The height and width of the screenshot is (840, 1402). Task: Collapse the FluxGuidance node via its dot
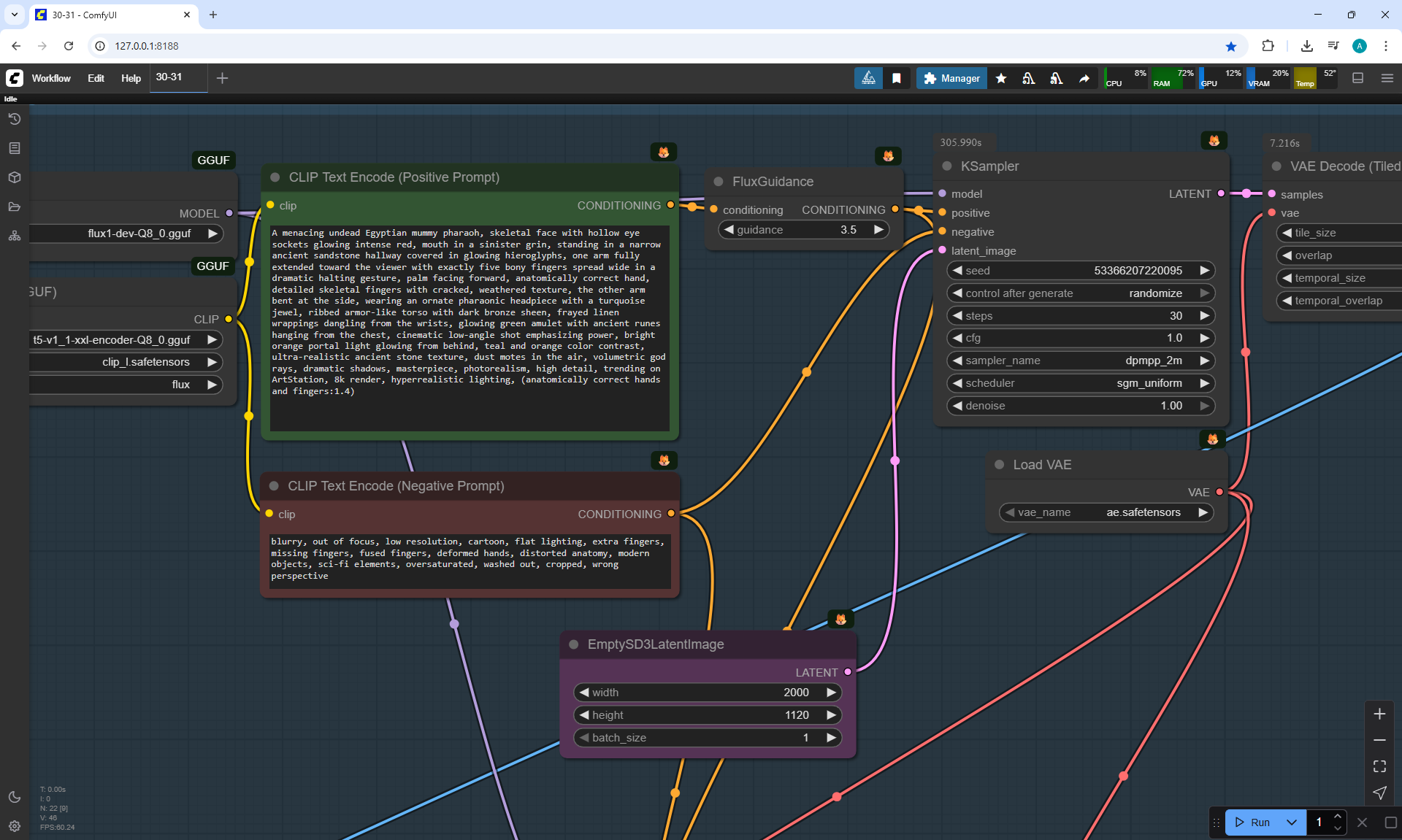(719, 182)
